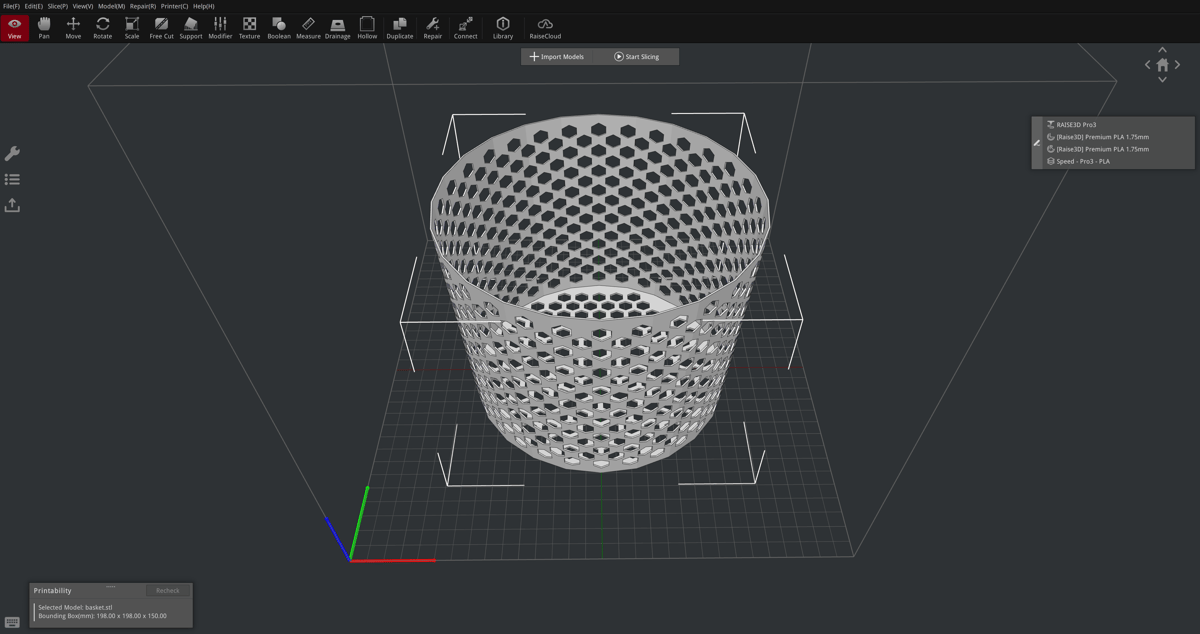Click the keyboard shortcuts icon
1200x634 pixels.
(12, 622)
